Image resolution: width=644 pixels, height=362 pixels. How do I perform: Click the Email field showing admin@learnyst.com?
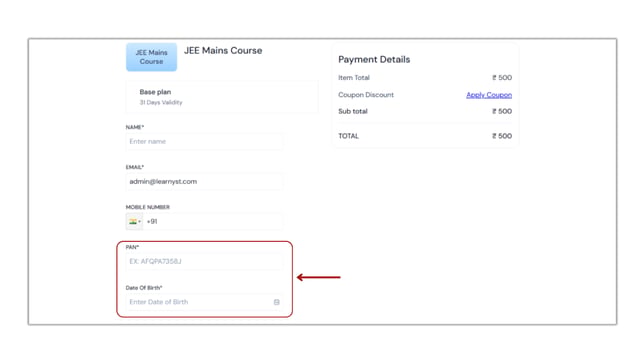point(204,181)
